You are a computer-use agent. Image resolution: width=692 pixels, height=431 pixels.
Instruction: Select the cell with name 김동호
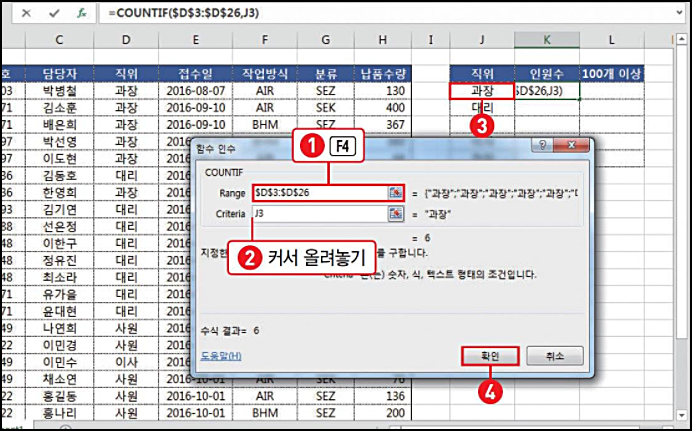[59, 176]
